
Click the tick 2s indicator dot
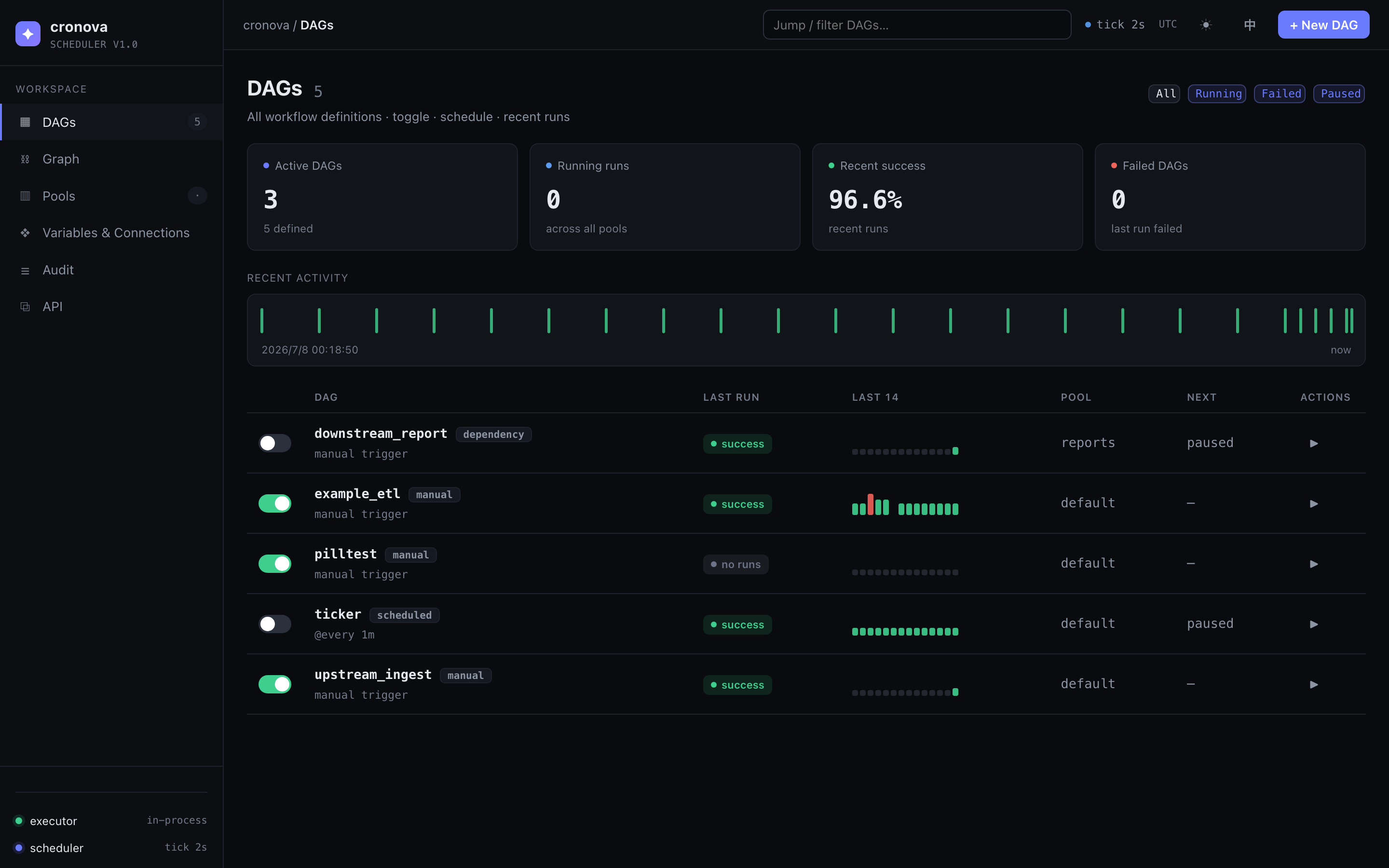1088,25
